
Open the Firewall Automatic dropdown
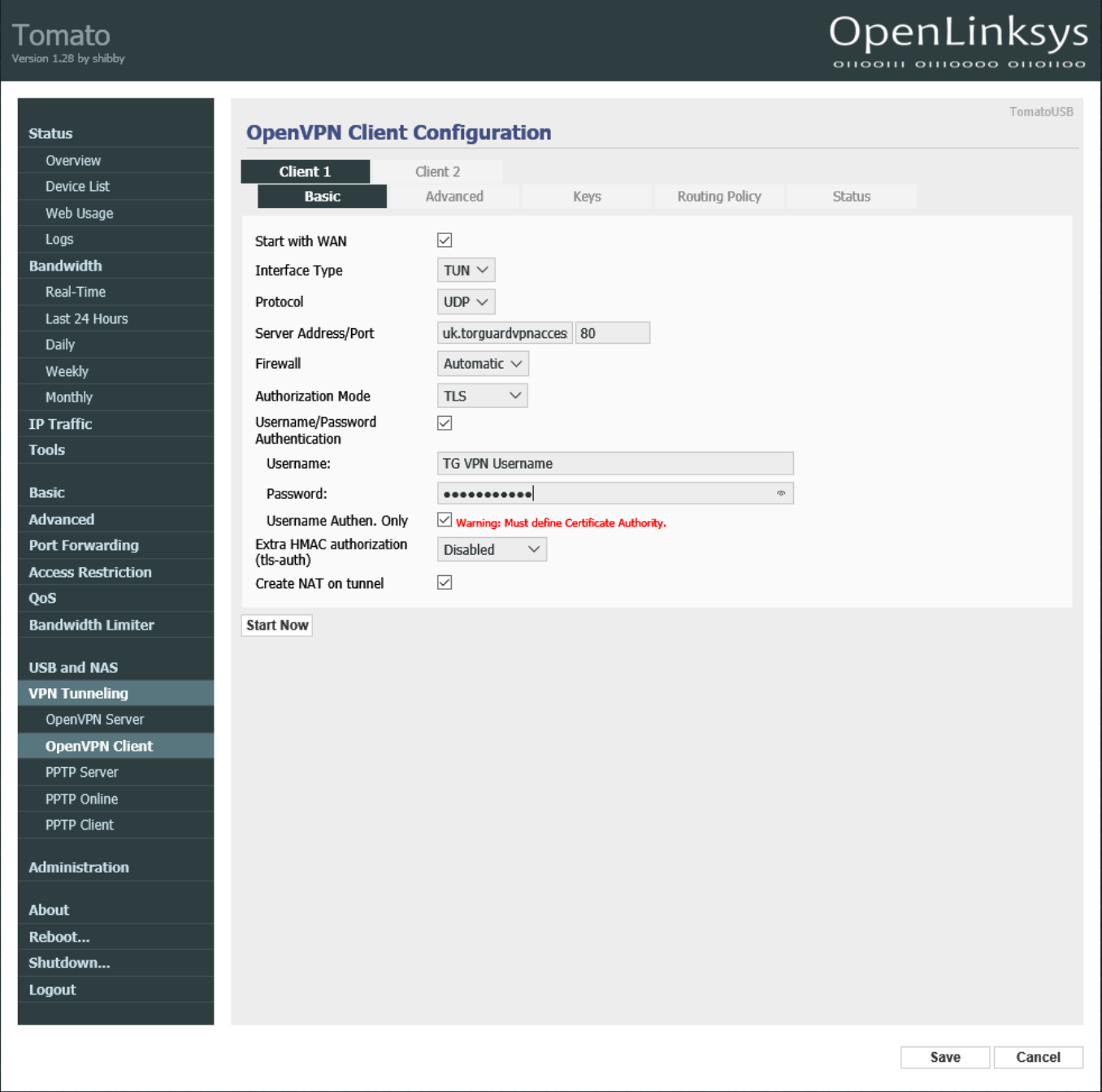(483, 364)
